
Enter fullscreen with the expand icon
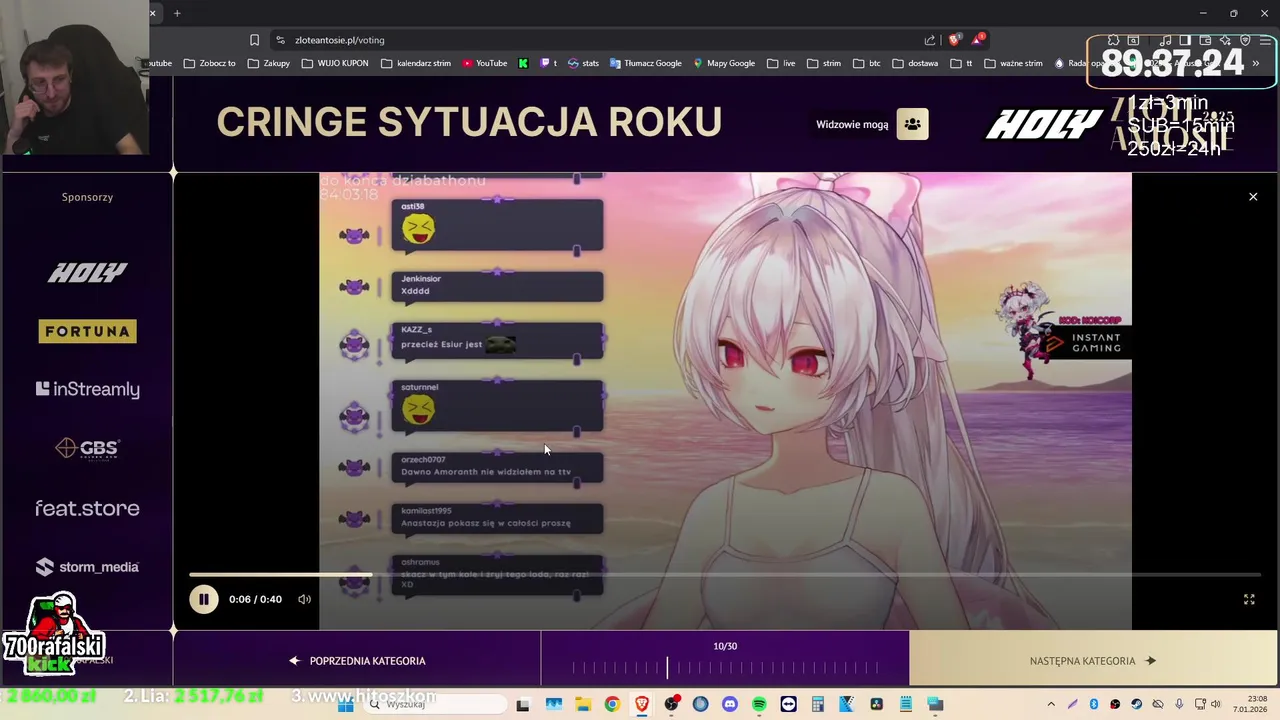(1249, 599)
